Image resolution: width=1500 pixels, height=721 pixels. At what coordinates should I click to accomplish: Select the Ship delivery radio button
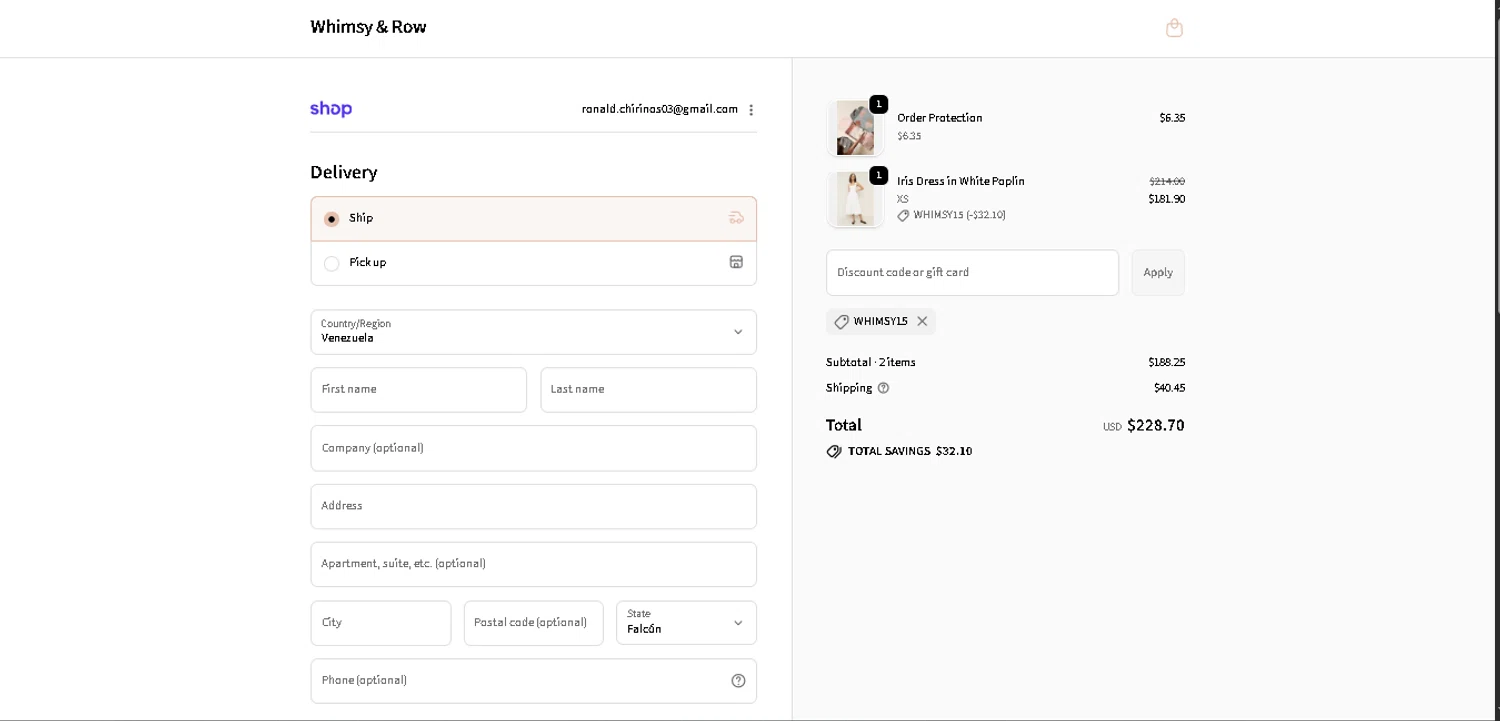pyautogui.click(x=332, y=219)
